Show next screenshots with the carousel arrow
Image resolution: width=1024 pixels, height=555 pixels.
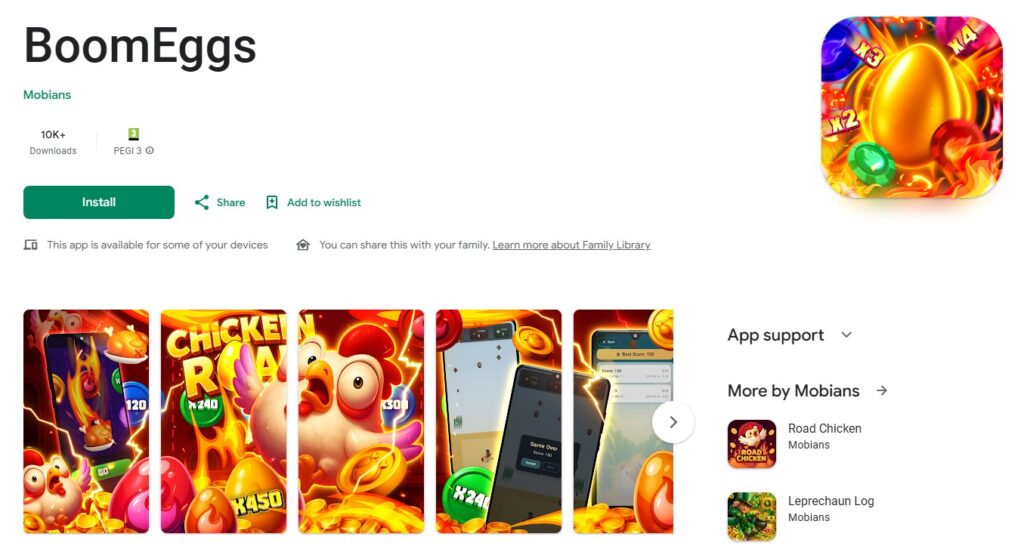673,422
